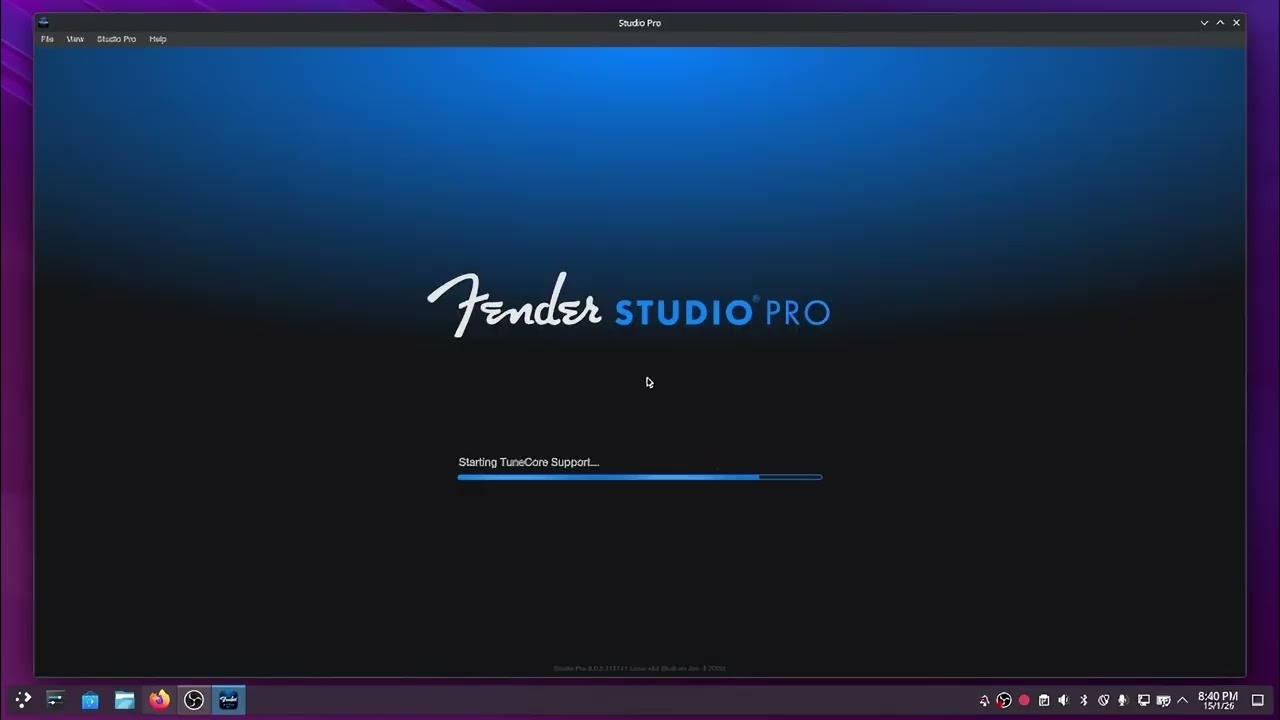This screenshot has width=1280, height=720.
Task: Open the microphone tray icon
Action: click(x=1123, y=700)
